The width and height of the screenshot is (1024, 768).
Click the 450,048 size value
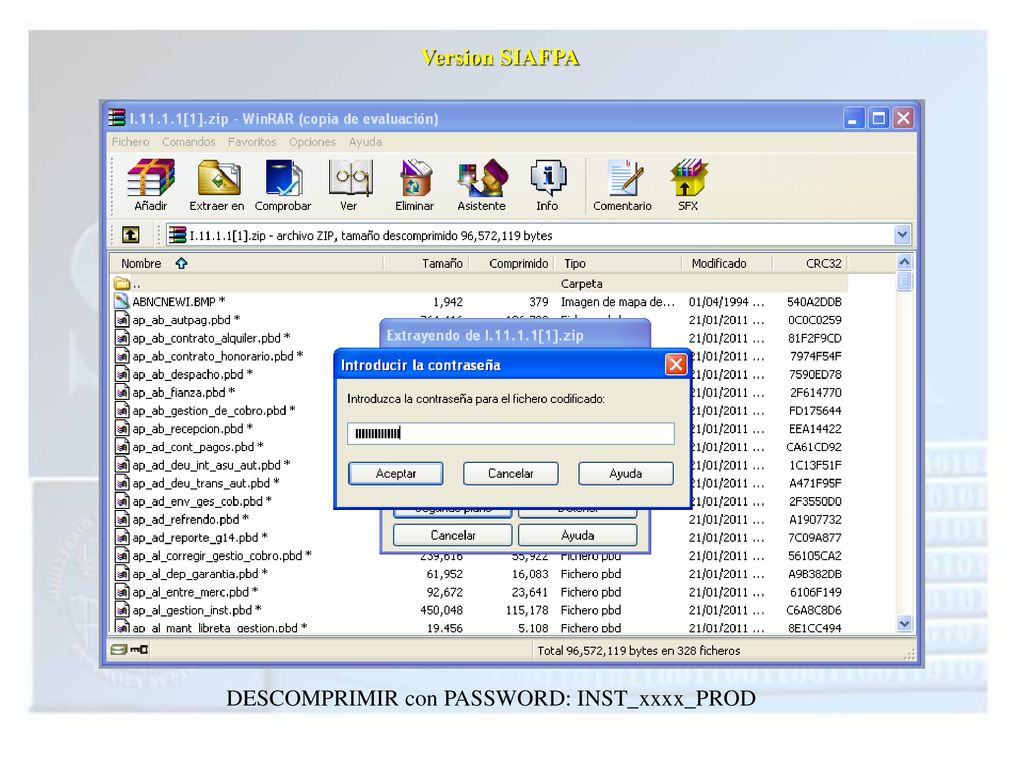coord(441,610)
